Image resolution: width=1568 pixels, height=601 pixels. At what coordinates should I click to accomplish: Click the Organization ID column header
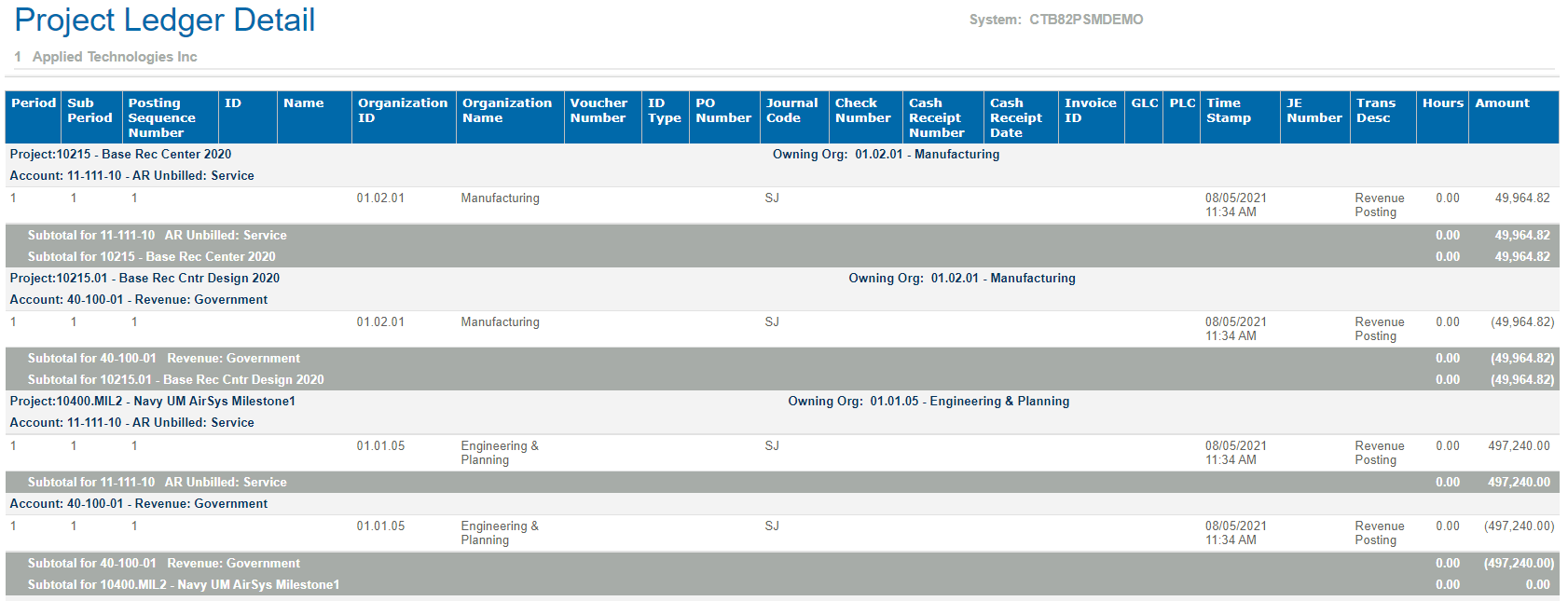coord(402,110)
